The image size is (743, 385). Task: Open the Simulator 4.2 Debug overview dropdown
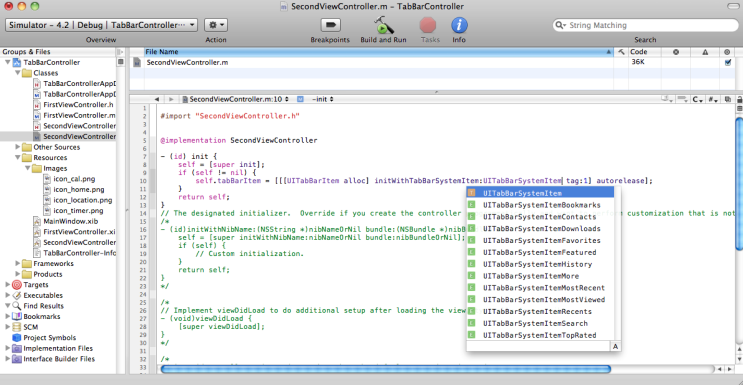click(x=101, y=25)
